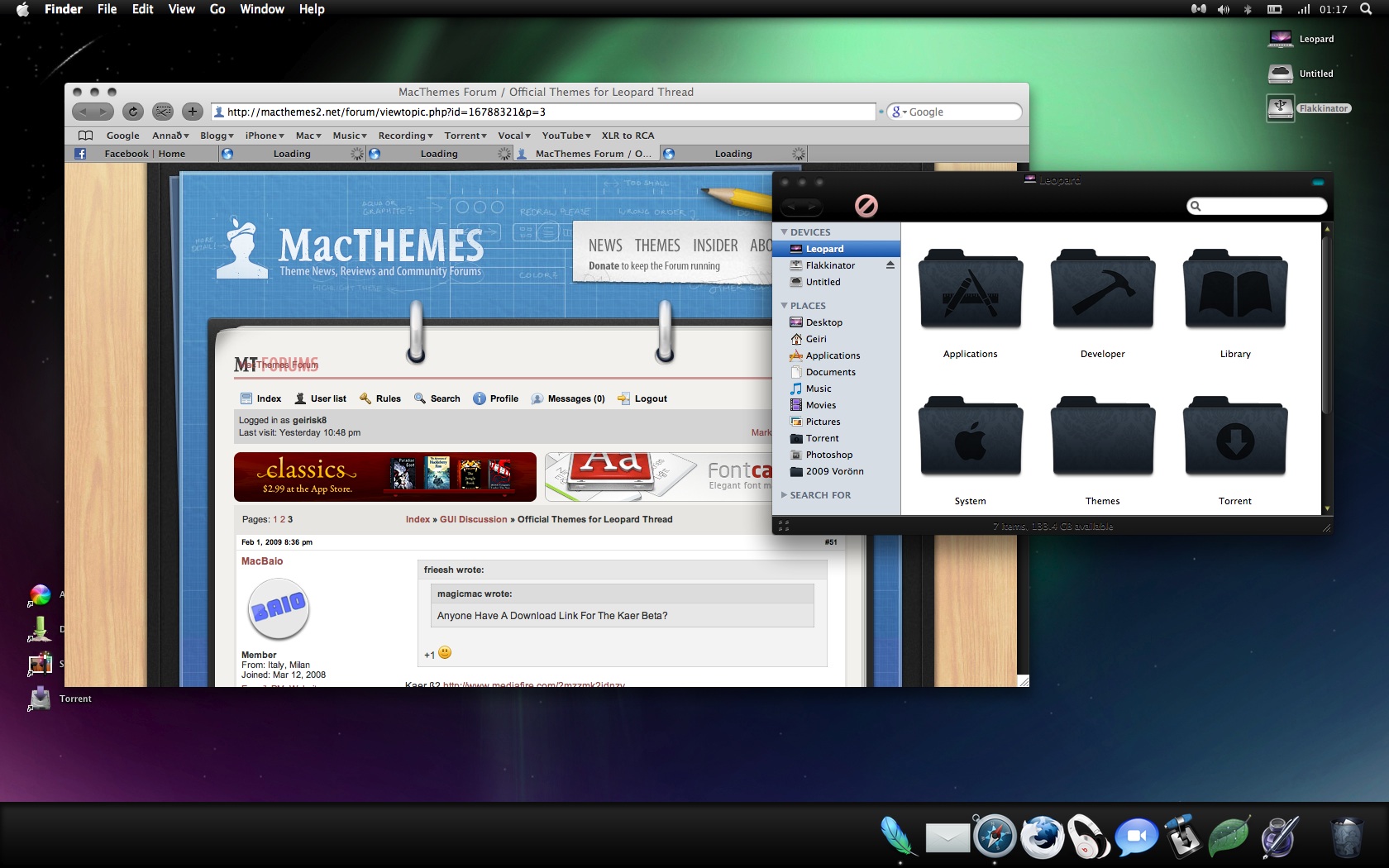
Task: Open the File menu
Action: click(107, 9)
